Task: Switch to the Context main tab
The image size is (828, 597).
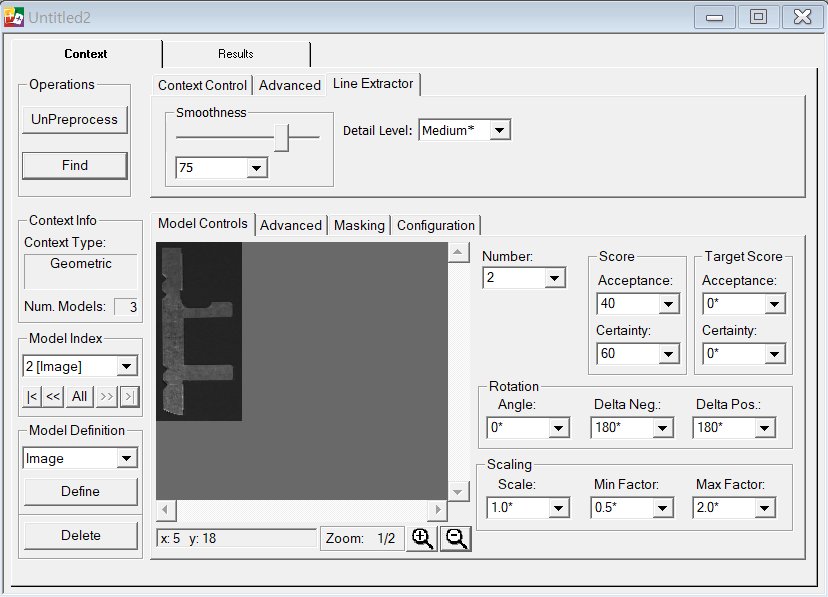Action: pos(86,54)
